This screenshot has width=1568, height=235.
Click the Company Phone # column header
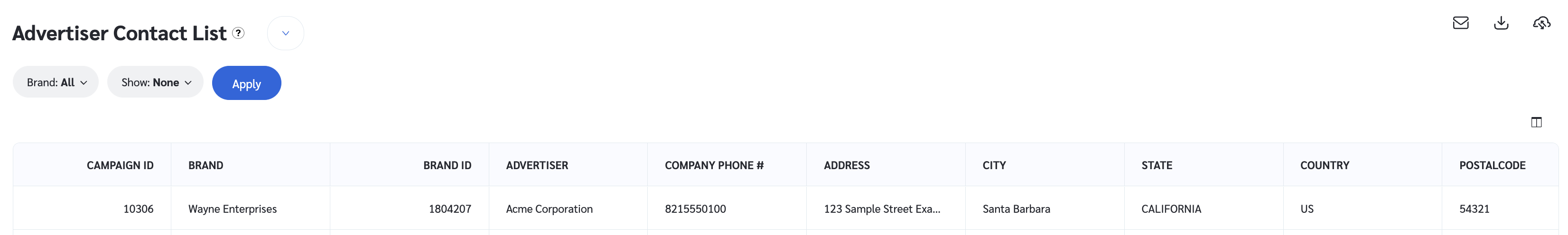[714, 165]
